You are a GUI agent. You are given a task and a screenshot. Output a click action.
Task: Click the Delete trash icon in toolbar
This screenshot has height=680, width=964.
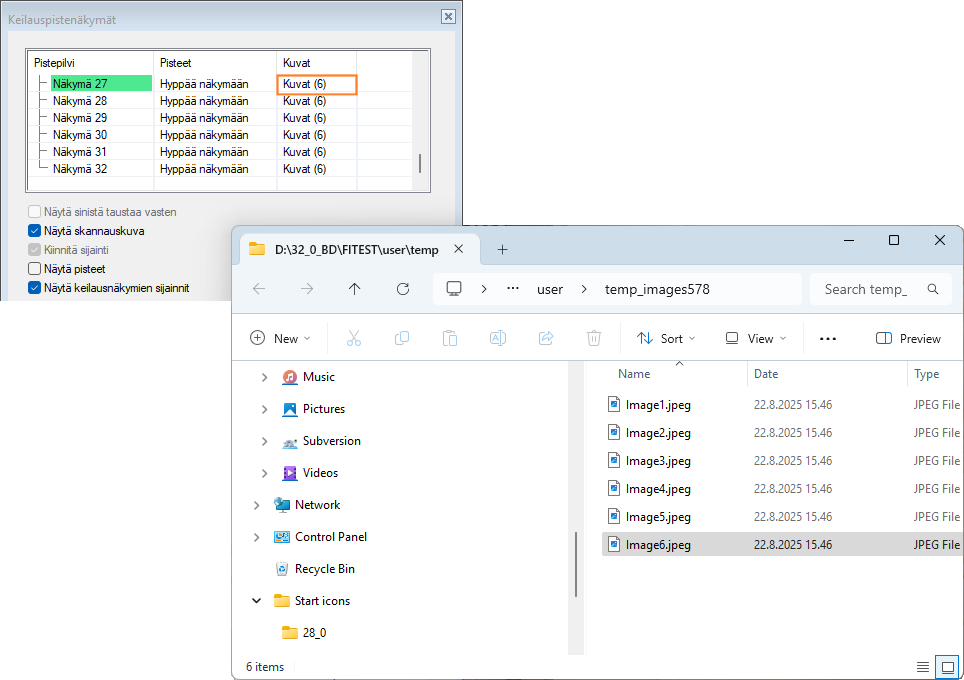594,339
